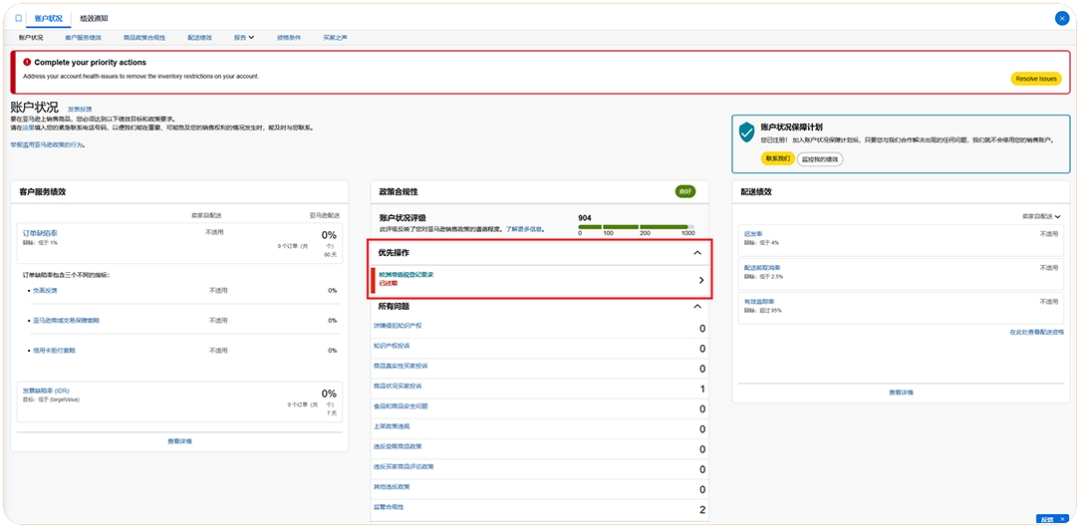Click the red alert icon in priority actions banner

[27, 62]
